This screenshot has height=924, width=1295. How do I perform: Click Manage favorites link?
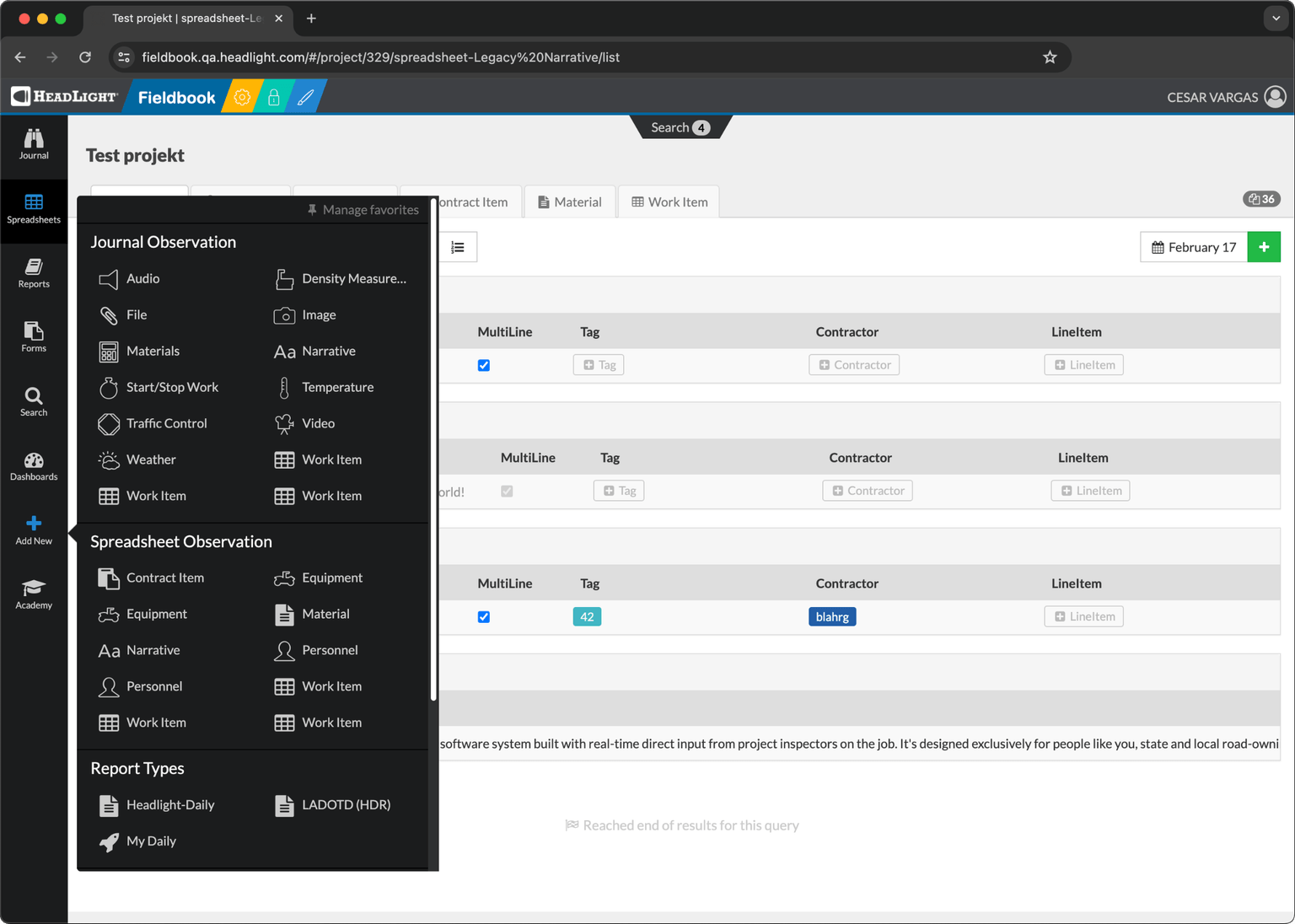tap(363, 210)
